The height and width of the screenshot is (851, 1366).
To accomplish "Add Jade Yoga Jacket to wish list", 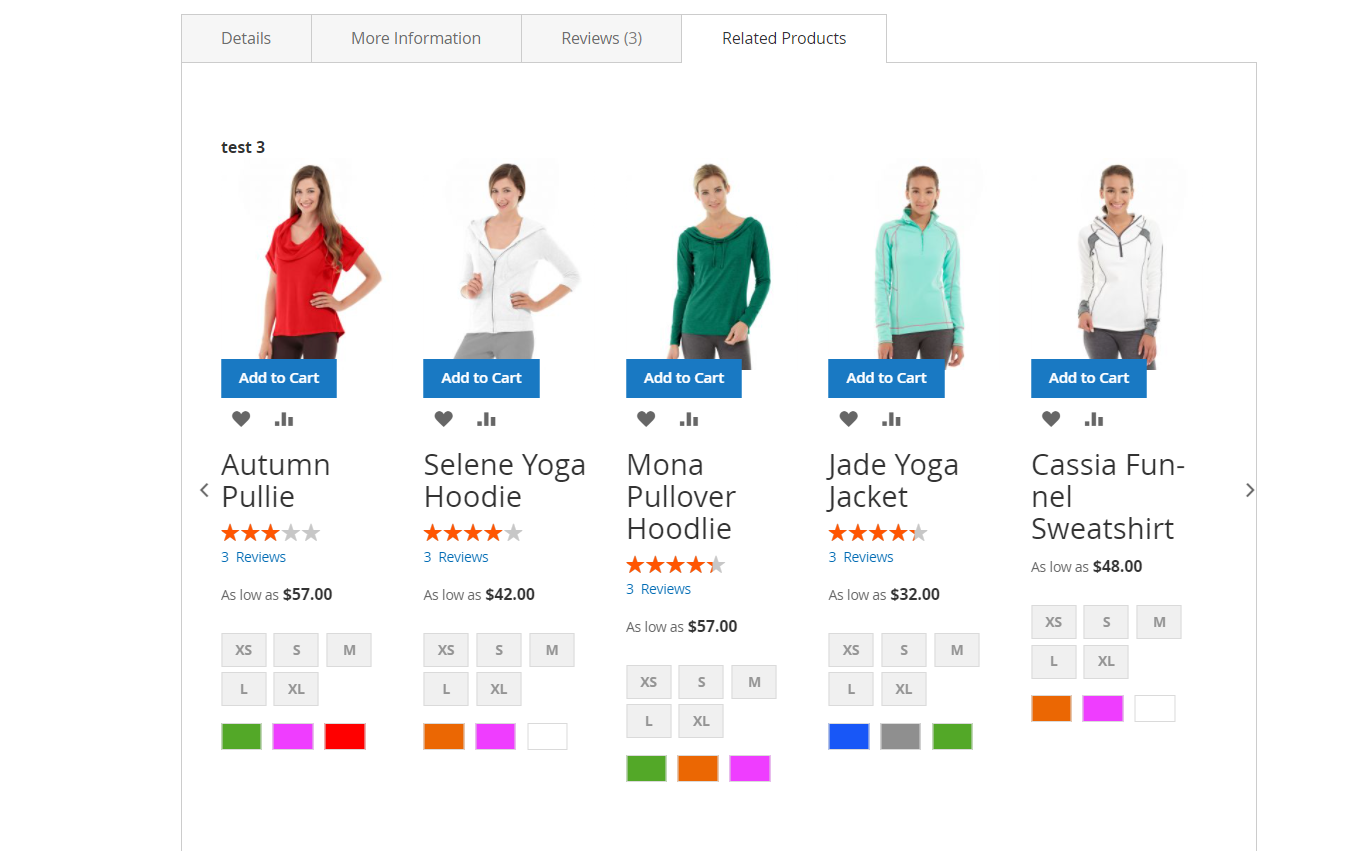I will 848,419.
